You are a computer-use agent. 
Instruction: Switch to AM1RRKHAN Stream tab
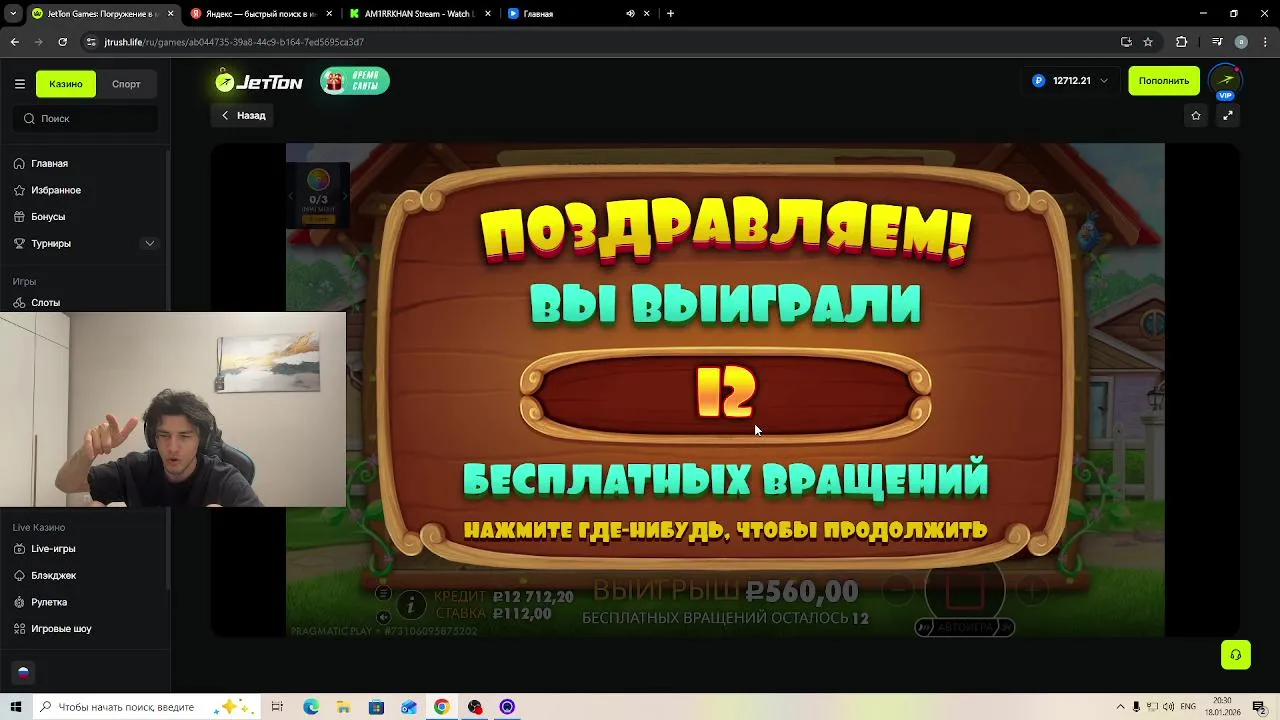coord(418,14)
